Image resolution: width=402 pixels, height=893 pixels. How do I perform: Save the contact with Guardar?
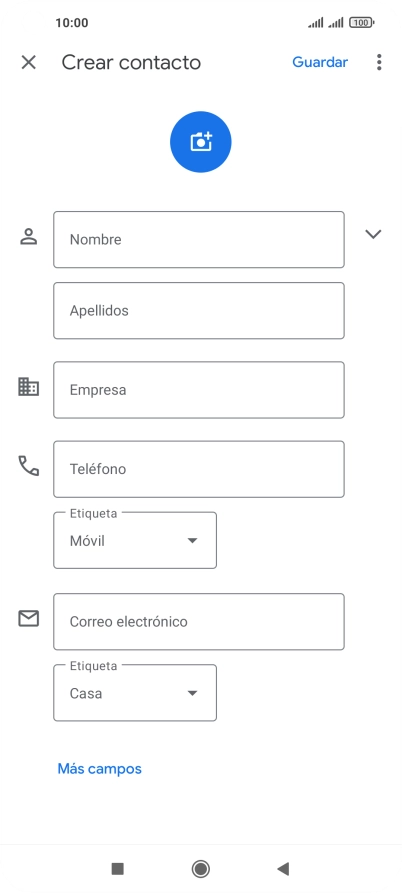click(x=320, y=62)
